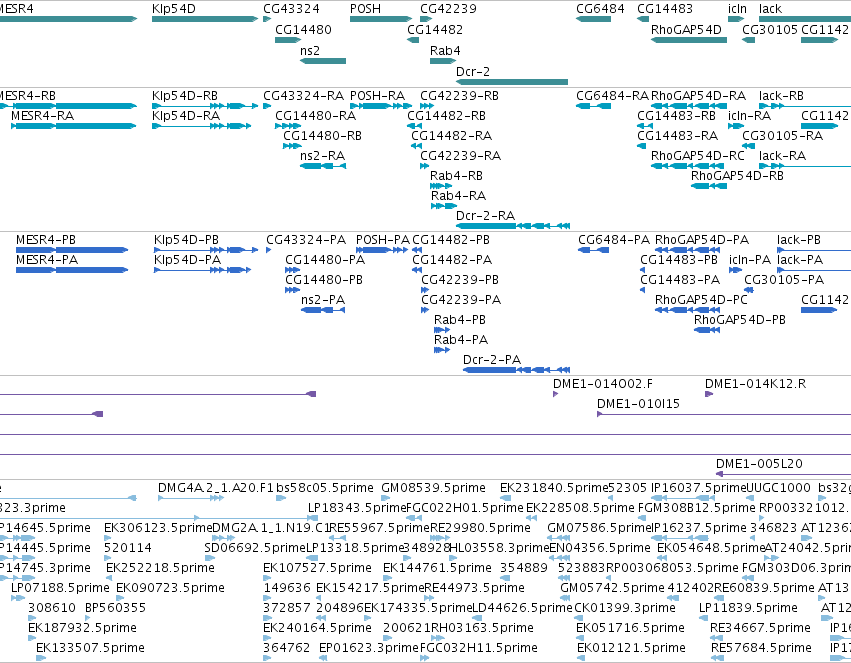Click the EK252218.5prime EST label
Screen dimensions: 851x663
160,568
